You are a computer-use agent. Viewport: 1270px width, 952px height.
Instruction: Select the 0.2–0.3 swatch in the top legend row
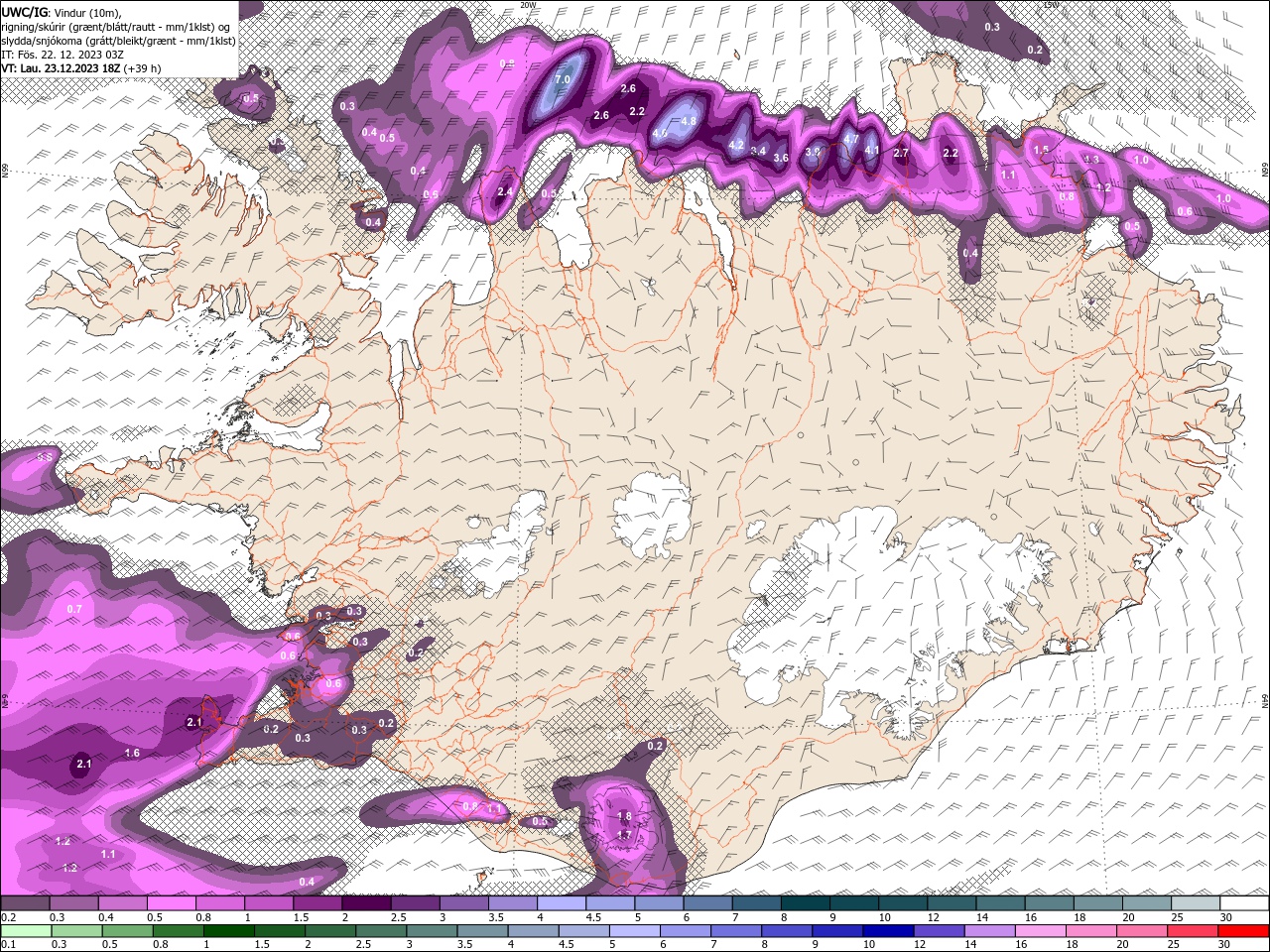[x=25, y=903]
